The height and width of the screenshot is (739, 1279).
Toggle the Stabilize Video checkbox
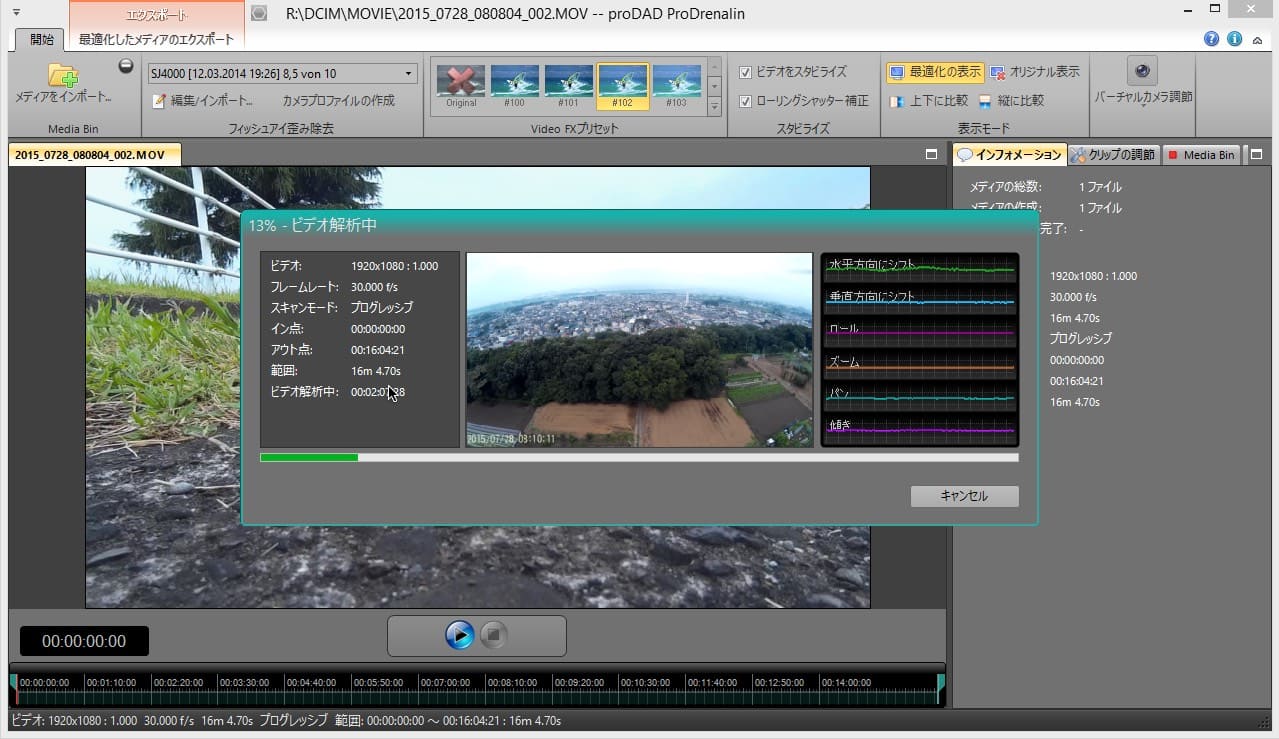[745, 72]
